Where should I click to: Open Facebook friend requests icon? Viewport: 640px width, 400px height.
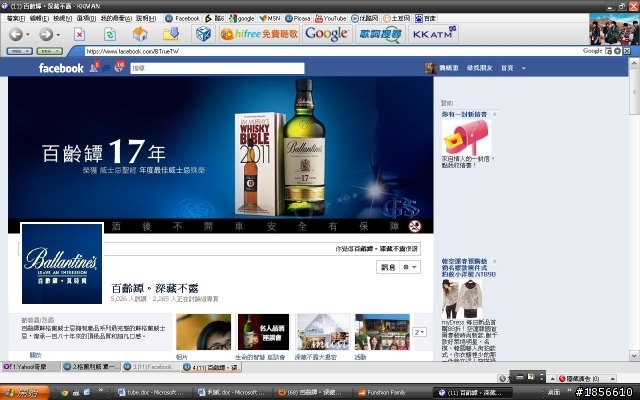[x=93, y=68]
